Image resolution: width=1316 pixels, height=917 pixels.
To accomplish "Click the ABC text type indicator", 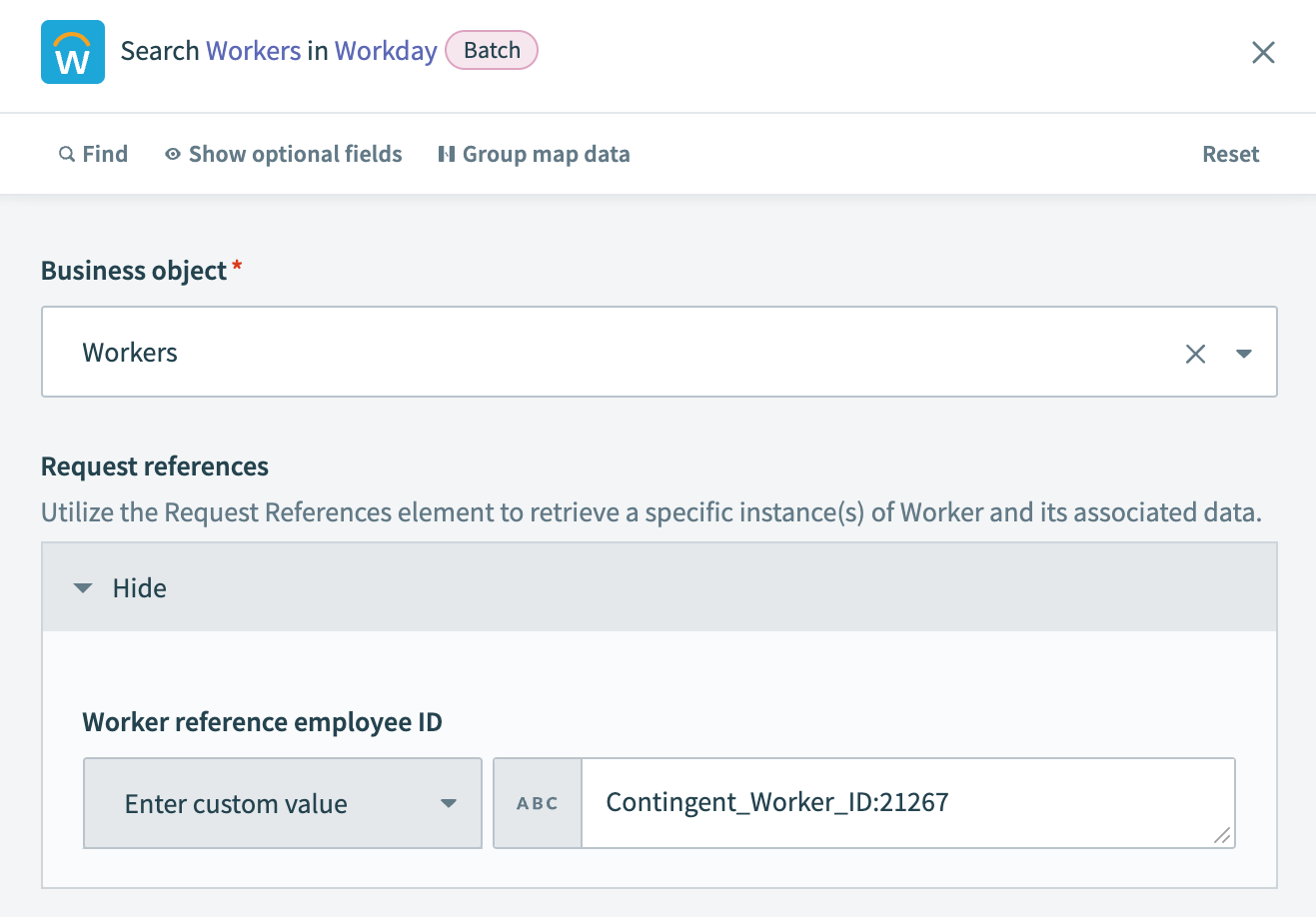I will [x=537, y=802].
